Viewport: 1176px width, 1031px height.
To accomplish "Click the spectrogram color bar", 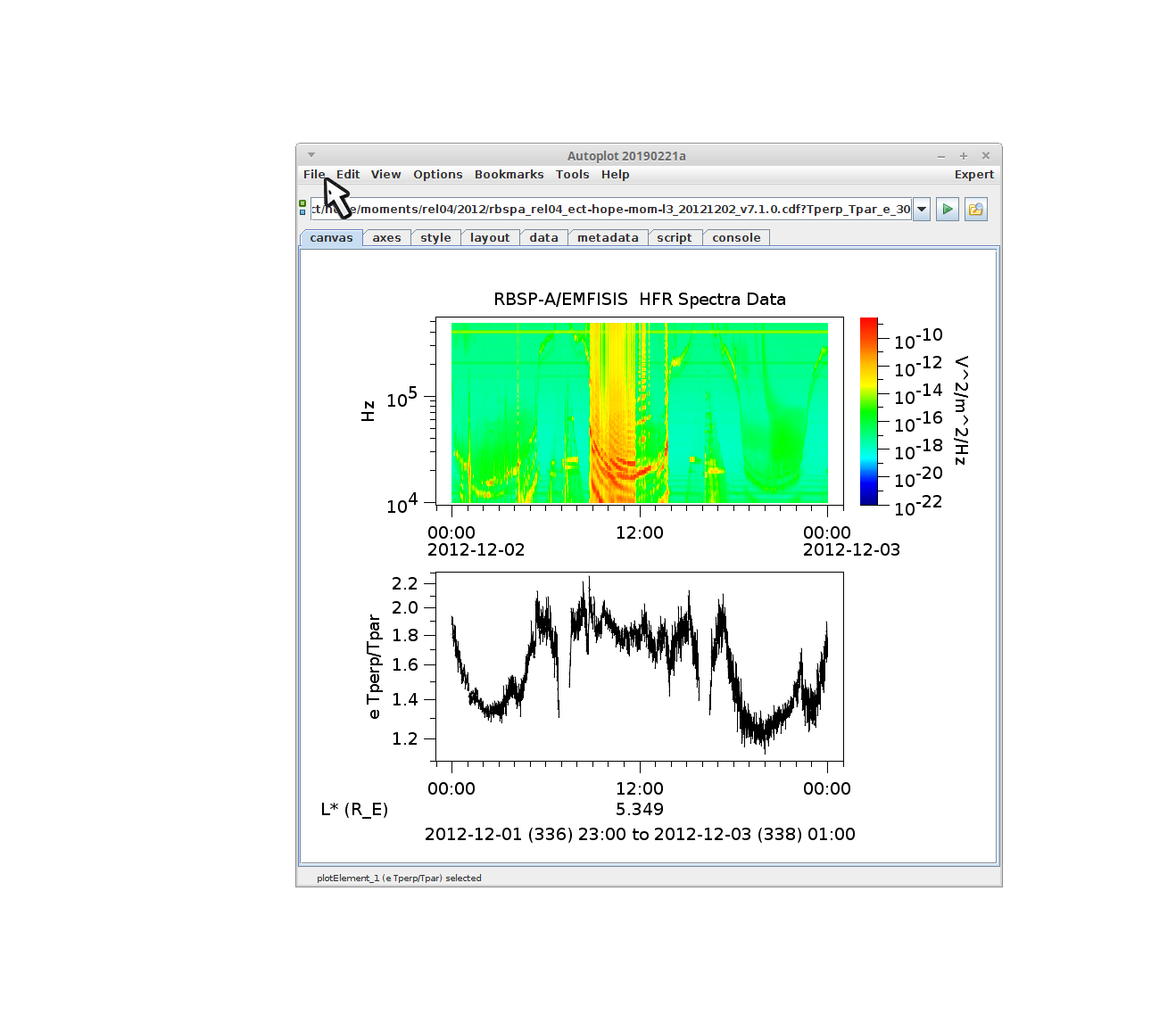I will (x=868, y=411).
